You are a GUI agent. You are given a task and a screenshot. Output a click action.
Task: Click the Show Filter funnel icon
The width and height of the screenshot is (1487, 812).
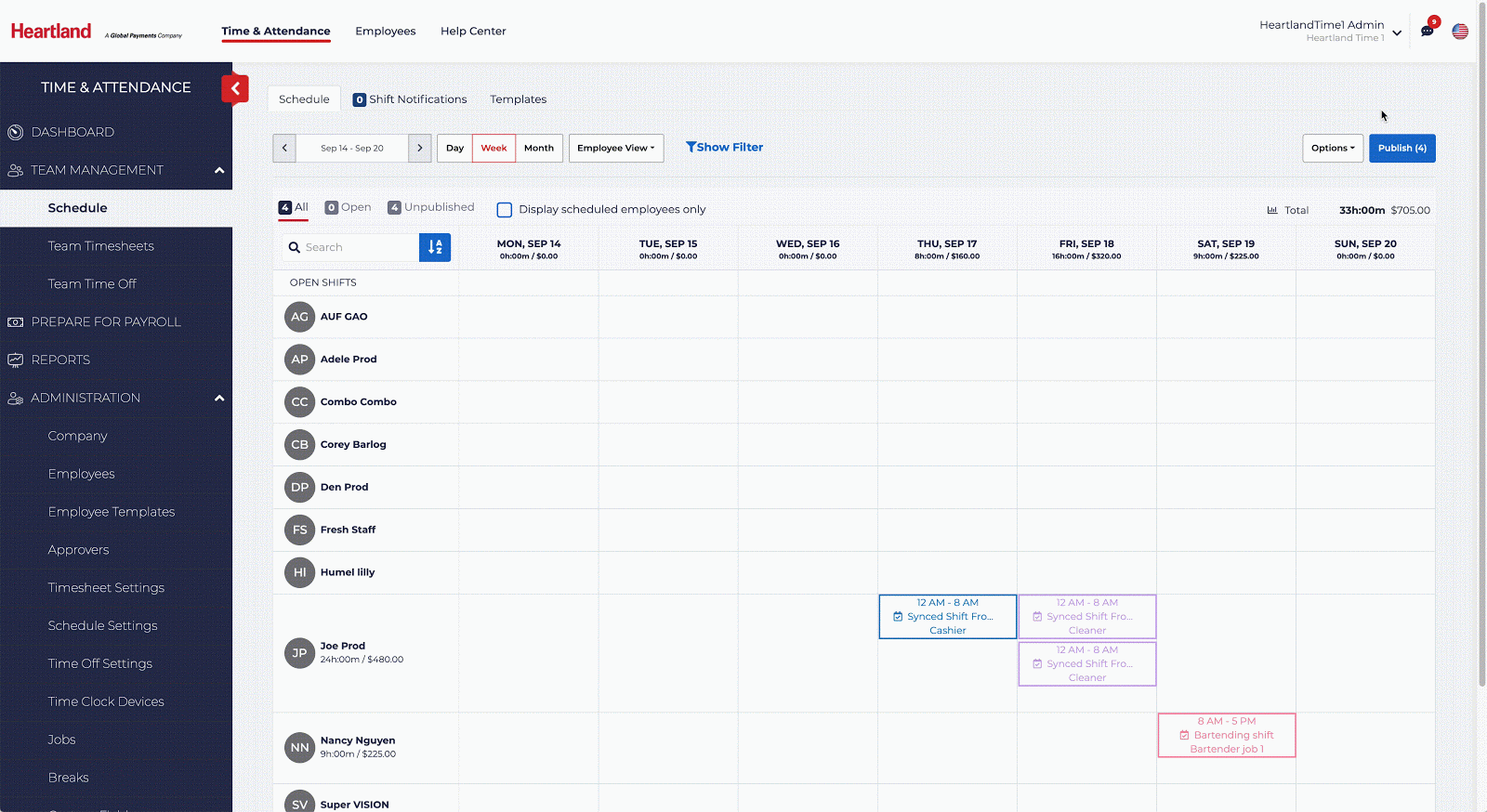[x=691, y=147]
